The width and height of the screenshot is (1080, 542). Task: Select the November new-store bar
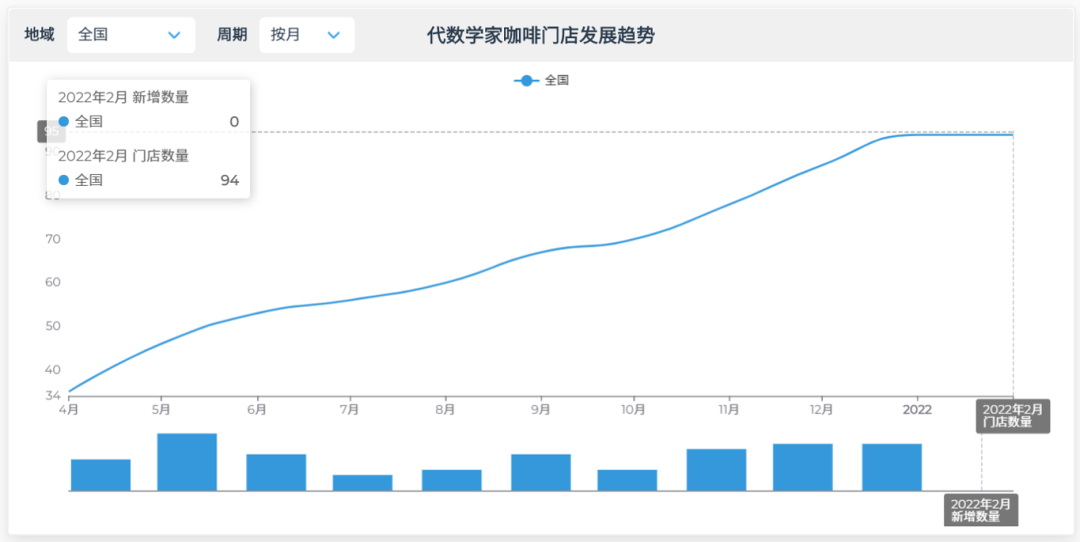(716, 470)
